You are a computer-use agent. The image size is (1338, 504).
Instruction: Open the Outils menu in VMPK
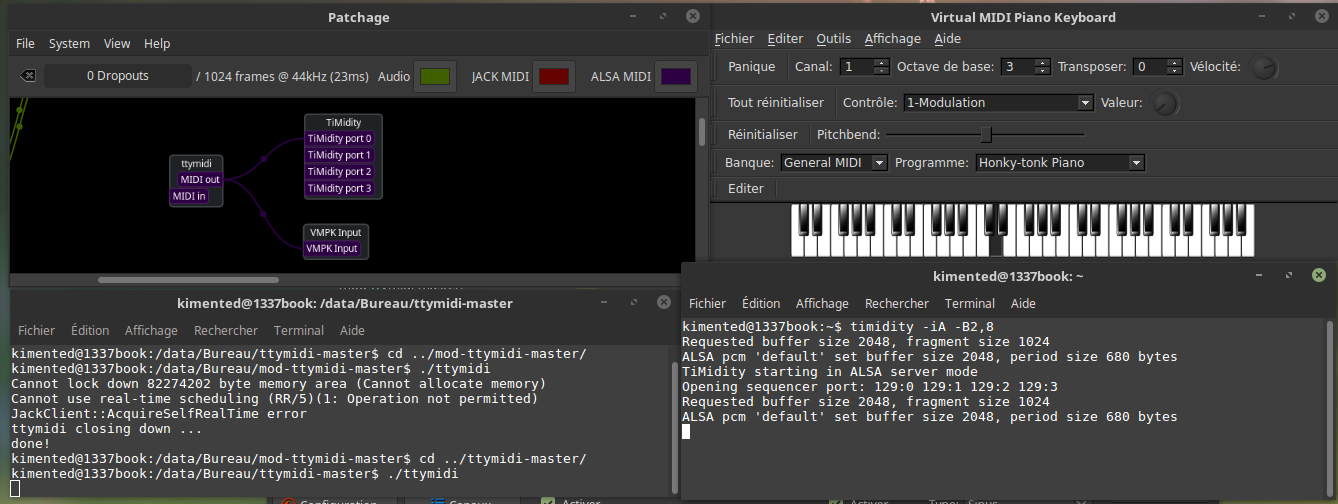click(833, 39)
